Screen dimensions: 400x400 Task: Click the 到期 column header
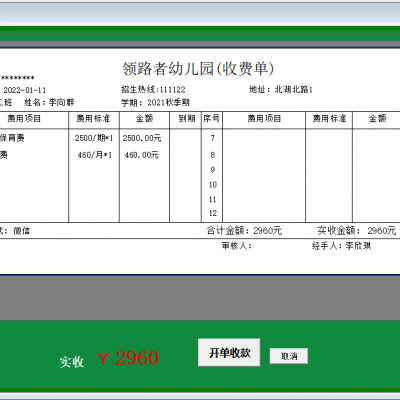click(187, 118)
